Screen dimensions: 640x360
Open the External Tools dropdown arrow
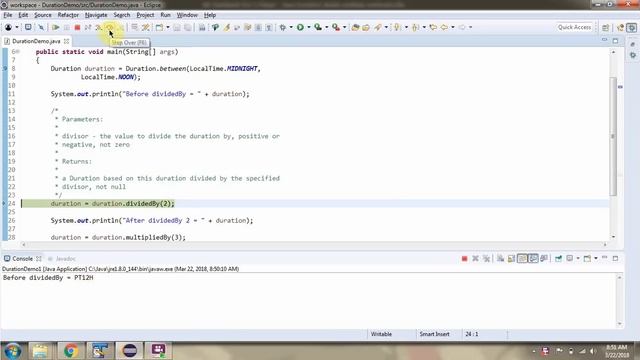click(344, 27)
